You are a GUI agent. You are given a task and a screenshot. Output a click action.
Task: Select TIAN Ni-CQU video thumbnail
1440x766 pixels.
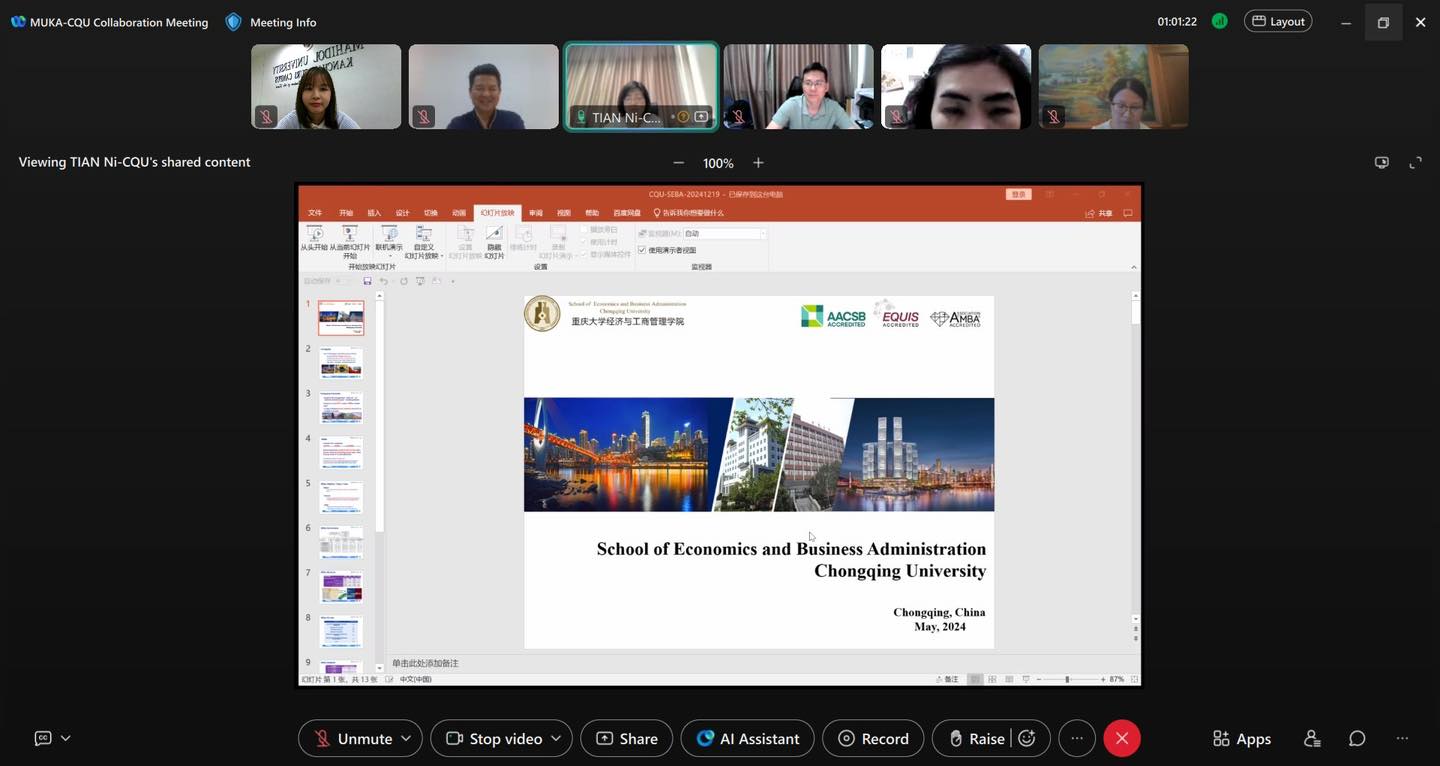coord(641,86)
